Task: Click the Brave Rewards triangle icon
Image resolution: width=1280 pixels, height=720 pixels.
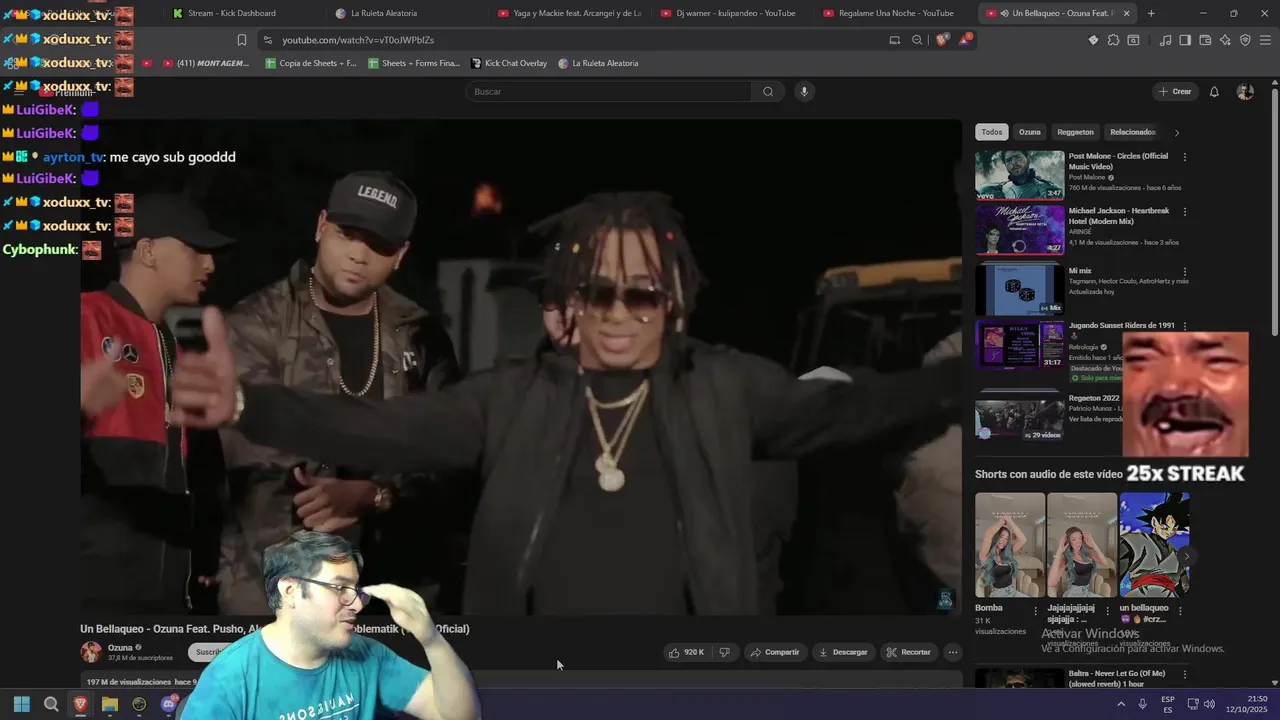Action: pos(965,40)
